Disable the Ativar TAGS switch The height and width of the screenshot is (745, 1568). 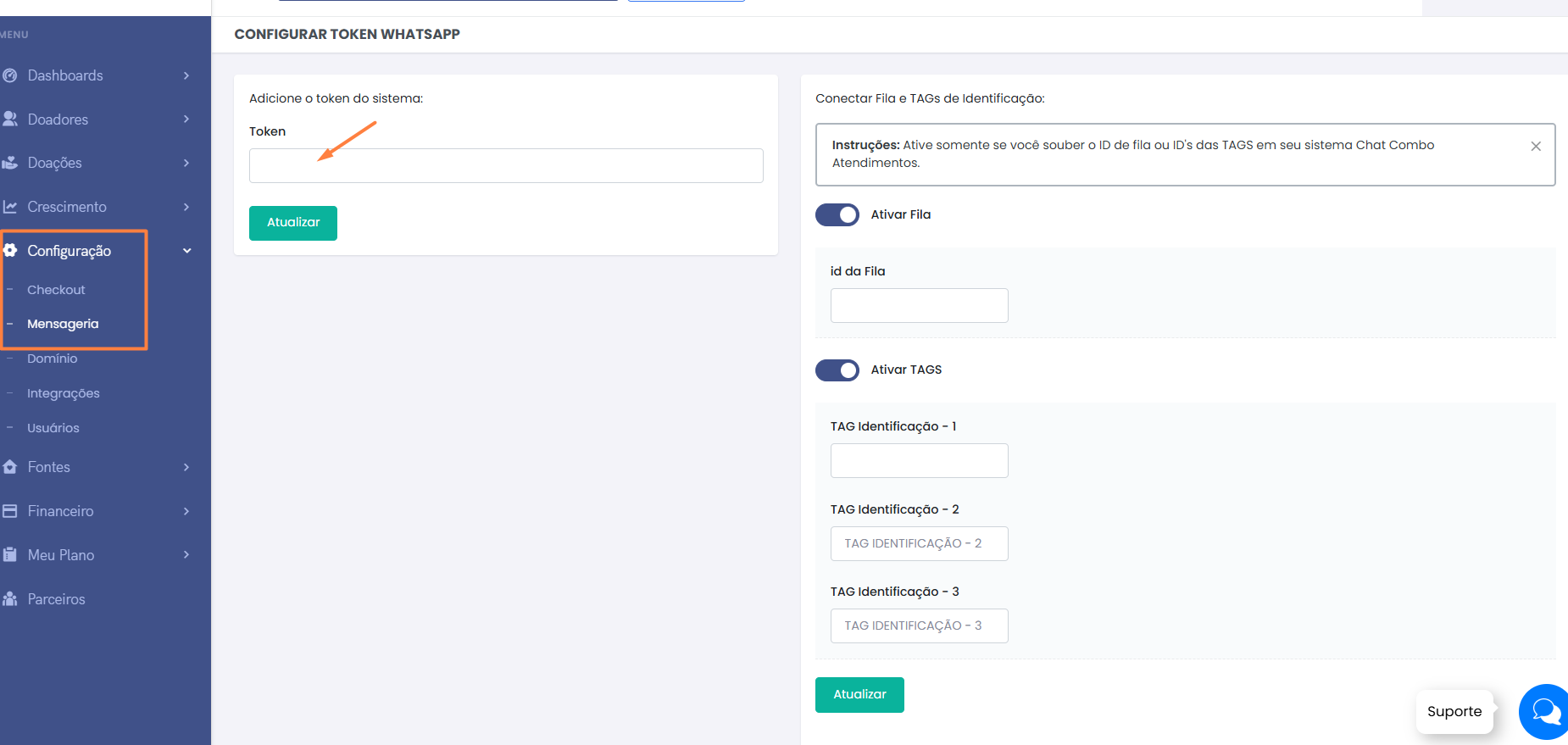[x=837, y=370]
